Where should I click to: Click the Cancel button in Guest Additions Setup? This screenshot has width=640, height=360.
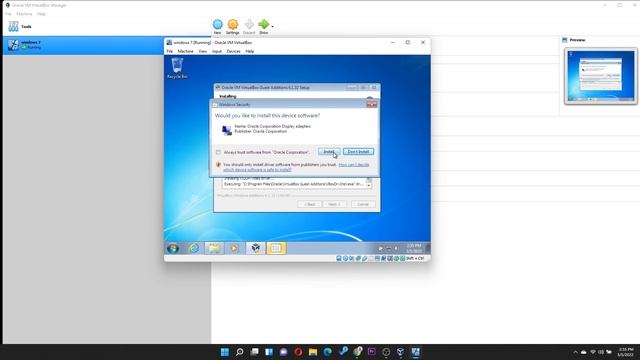point(363,204)
